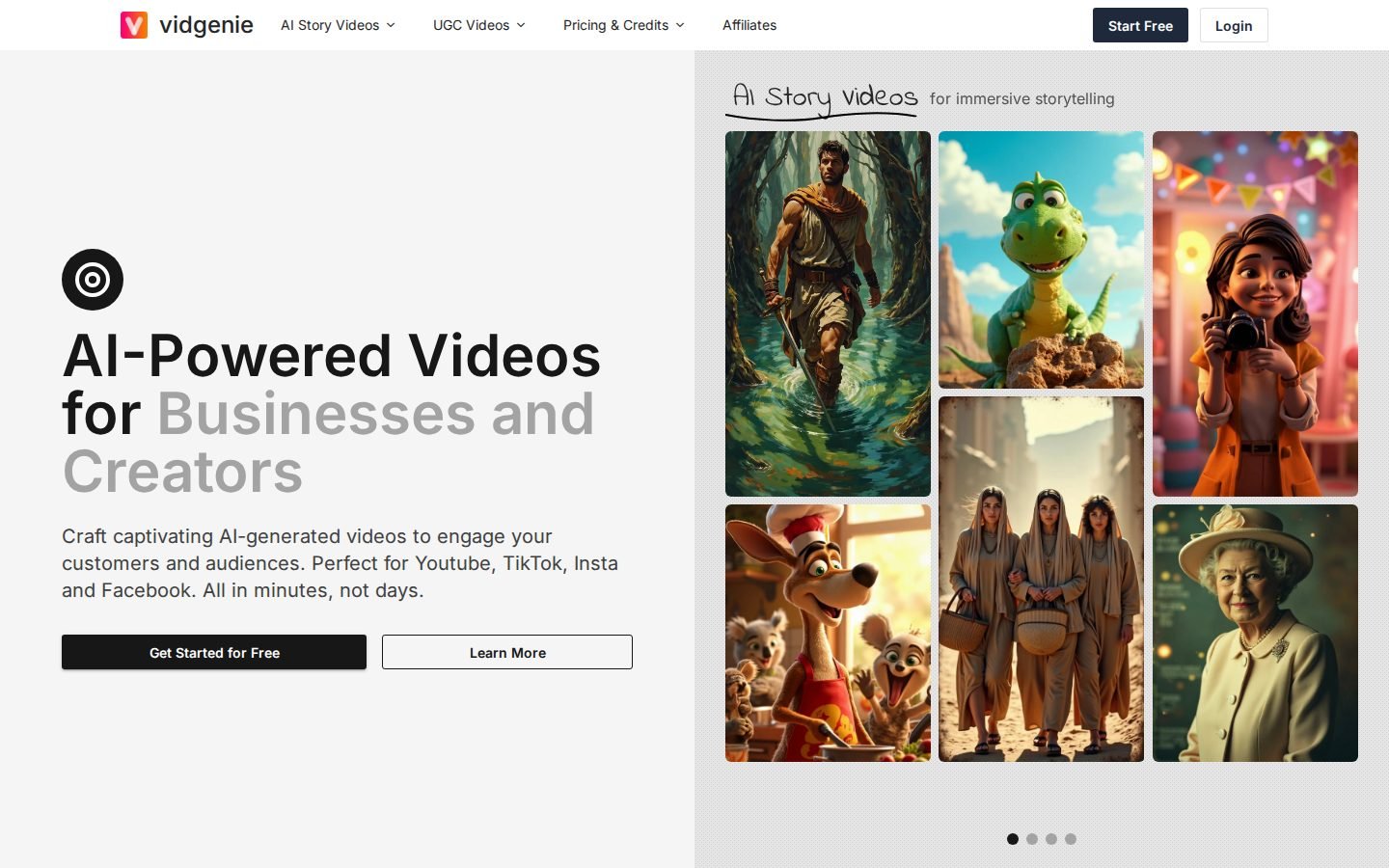Click the 'for immersive storytelling' text
Screen dimensions: 1389x868
click(x=1021, y=98)
